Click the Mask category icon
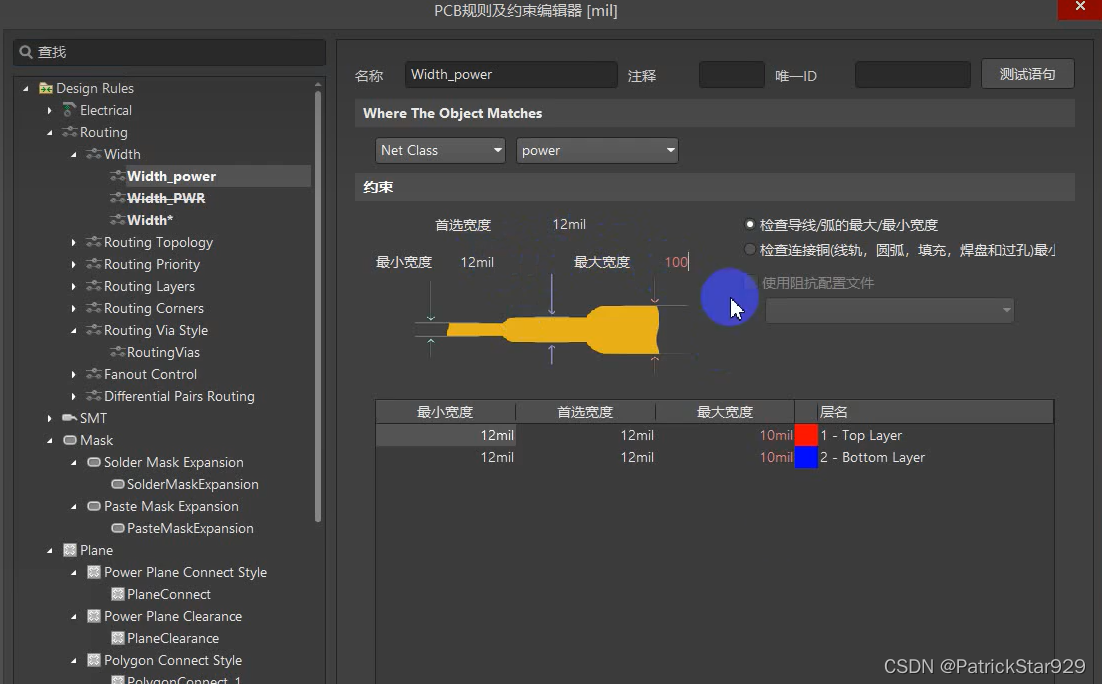This screenshot has height=684, width=1102. coord(69,440)
